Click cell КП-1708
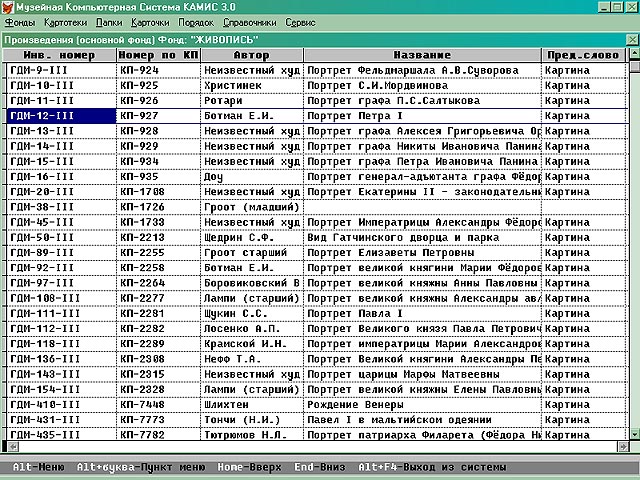The width and height of the screenshot is (640, 480). (x=158, y=192)
